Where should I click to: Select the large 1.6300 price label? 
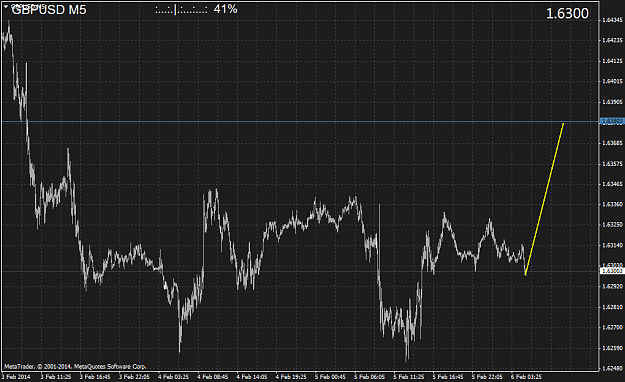(567, 14)
